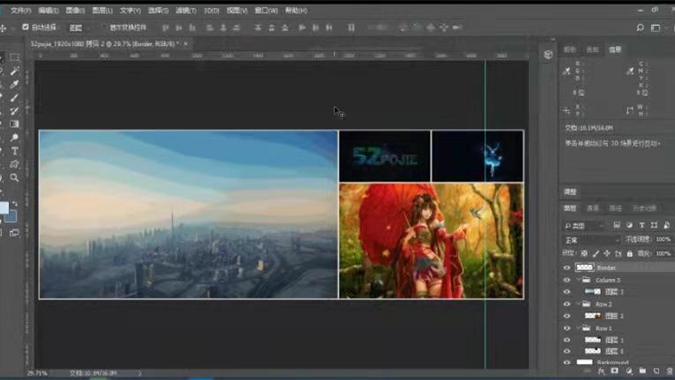This screenshot has width=675, height=380.
Task: Pick the Magic Wand tool
Action: click(15, 71)
